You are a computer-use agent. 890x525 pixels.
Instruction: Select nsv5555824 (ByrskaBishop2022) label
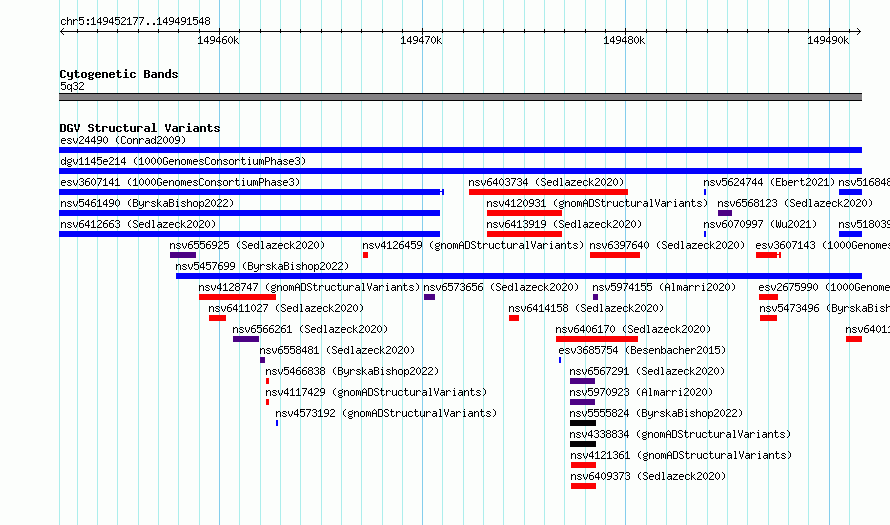[x=656, y=413]
